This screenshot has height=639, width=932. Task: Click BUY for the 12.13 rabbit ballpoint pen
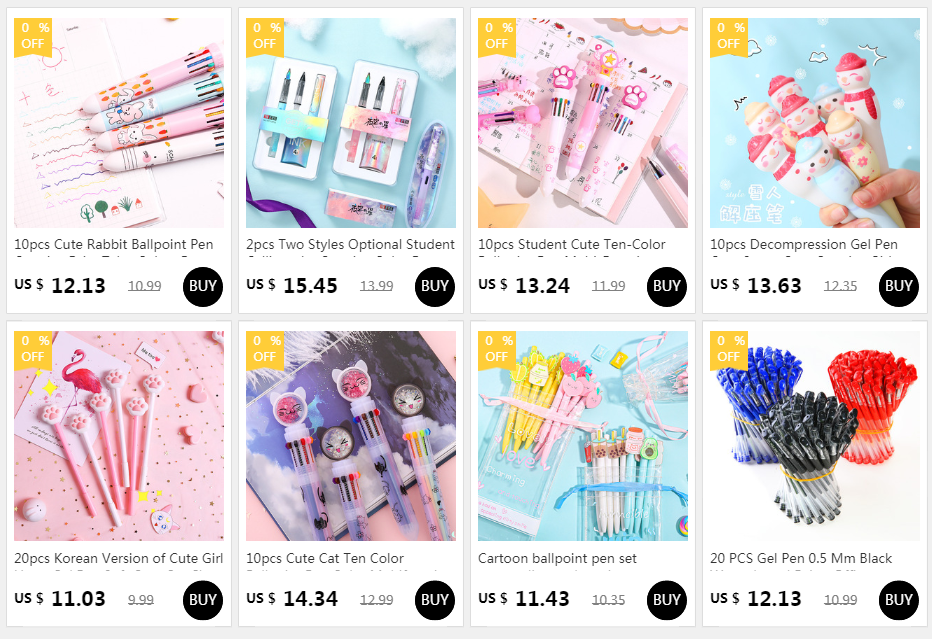(203, 287)
